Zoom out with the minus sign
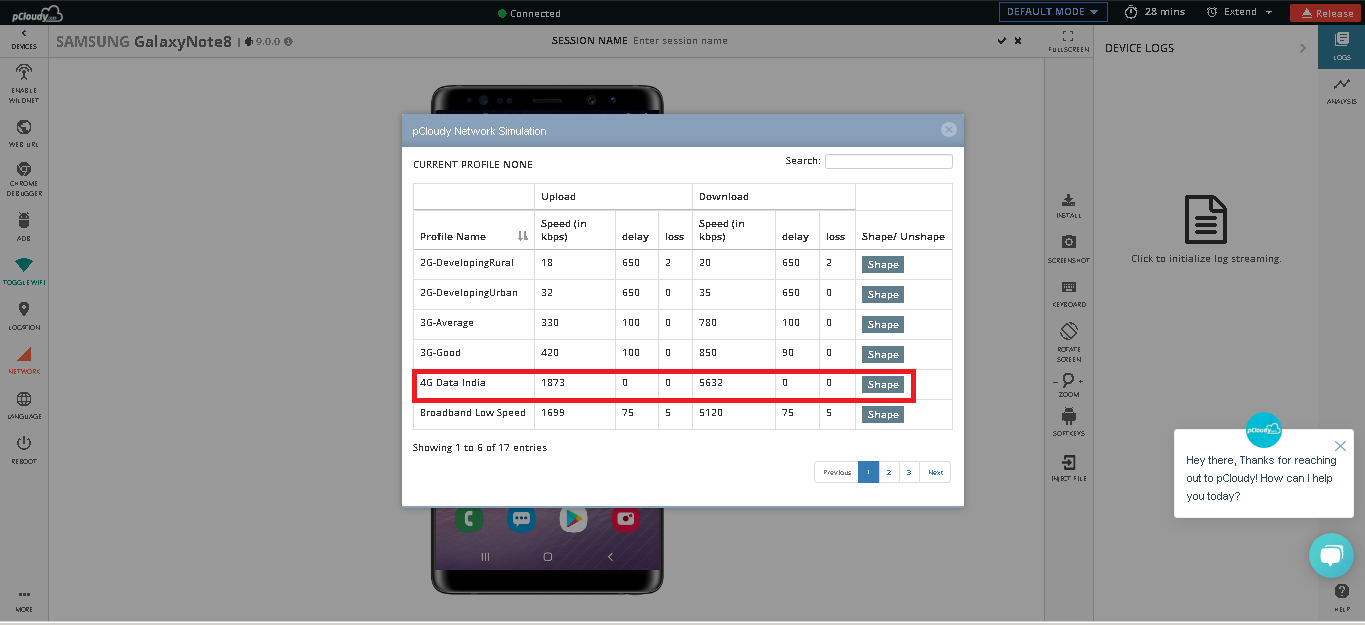The height and width of the screenshot is (625, 1365). (1056, 382)
